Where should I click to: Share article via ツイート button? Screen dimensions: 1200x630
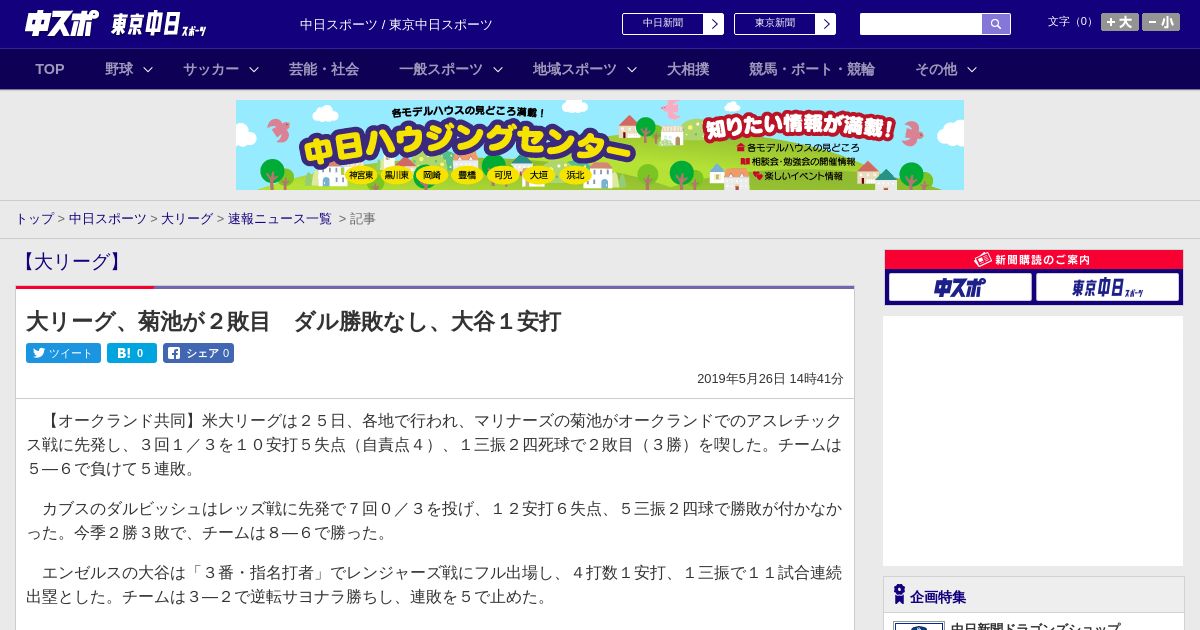[x=63, y=353]
